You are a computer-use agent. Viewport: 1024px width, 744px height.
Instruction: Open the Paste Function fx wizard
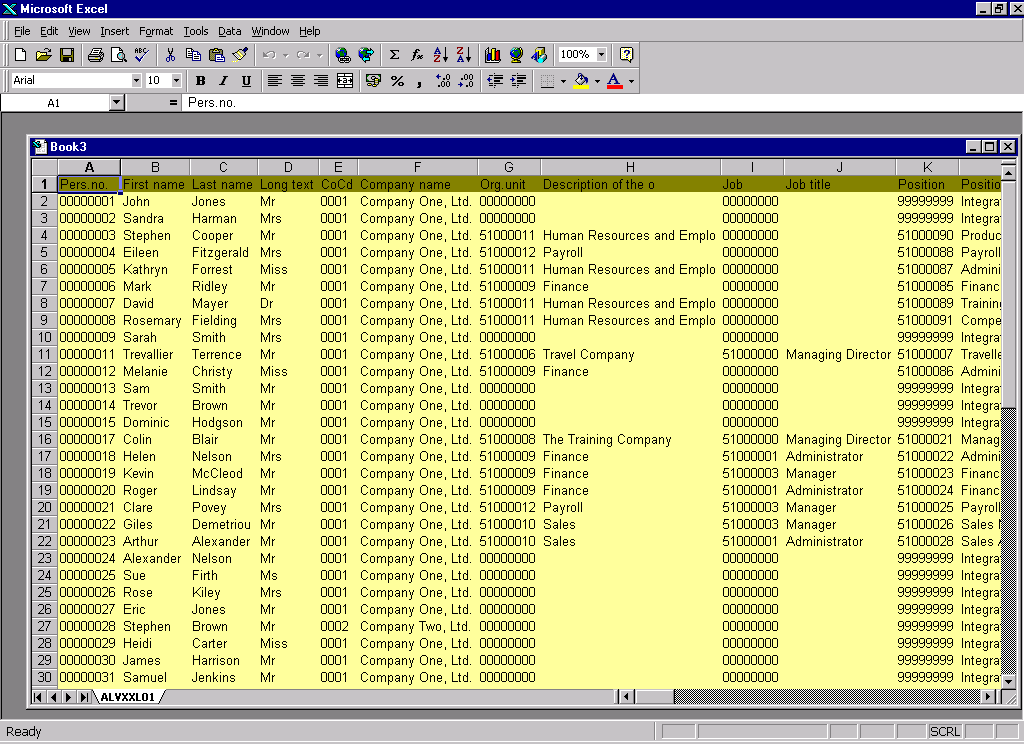(417, 55)
